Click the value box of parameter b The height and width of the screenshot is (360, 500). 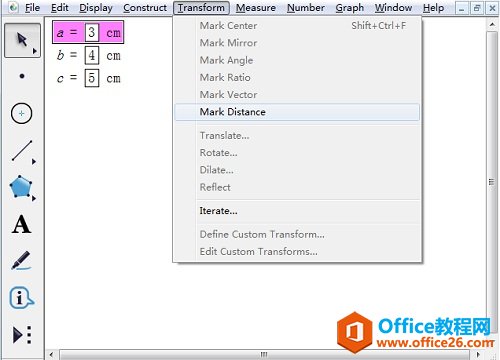pos(92,55)
